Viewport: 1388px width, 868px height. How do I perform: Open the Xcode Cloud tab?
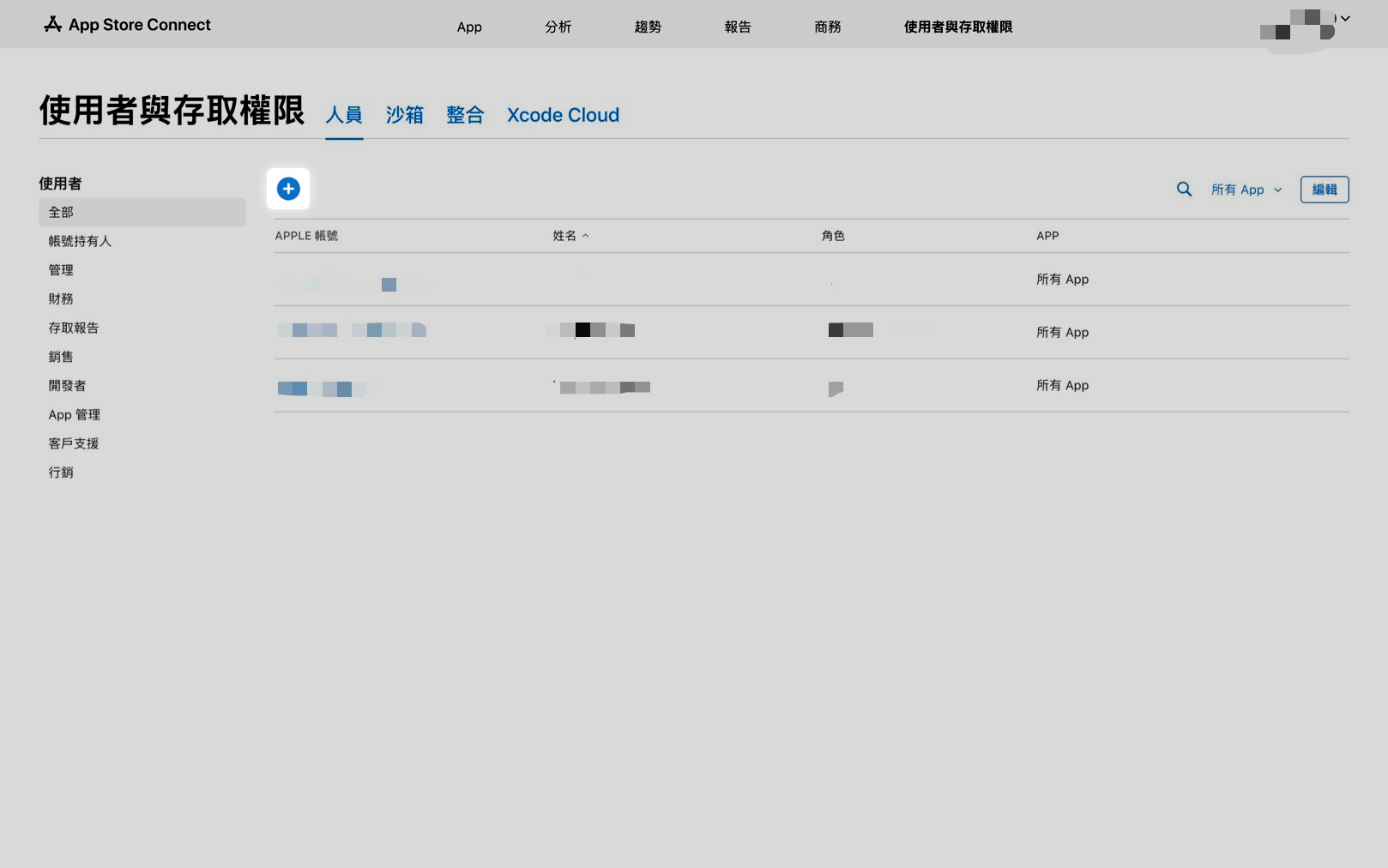tap(563, 115)
